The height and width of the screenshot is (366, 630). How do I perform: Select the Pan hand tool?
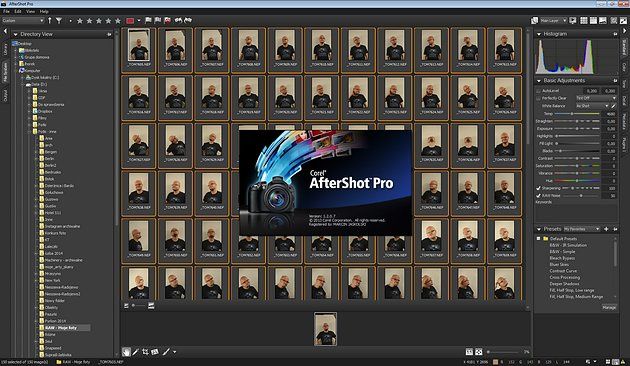[x=126, y=352]
